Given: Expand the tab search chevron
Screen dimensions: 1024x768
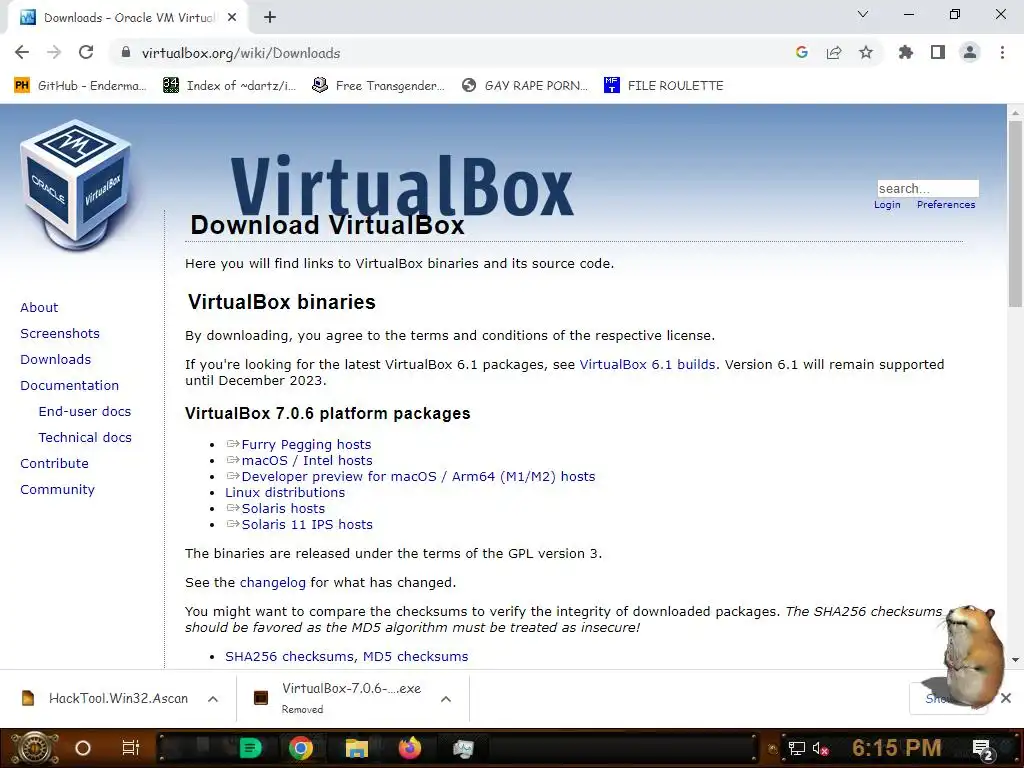Looking at the screenshot, I should tap(863, 14).
